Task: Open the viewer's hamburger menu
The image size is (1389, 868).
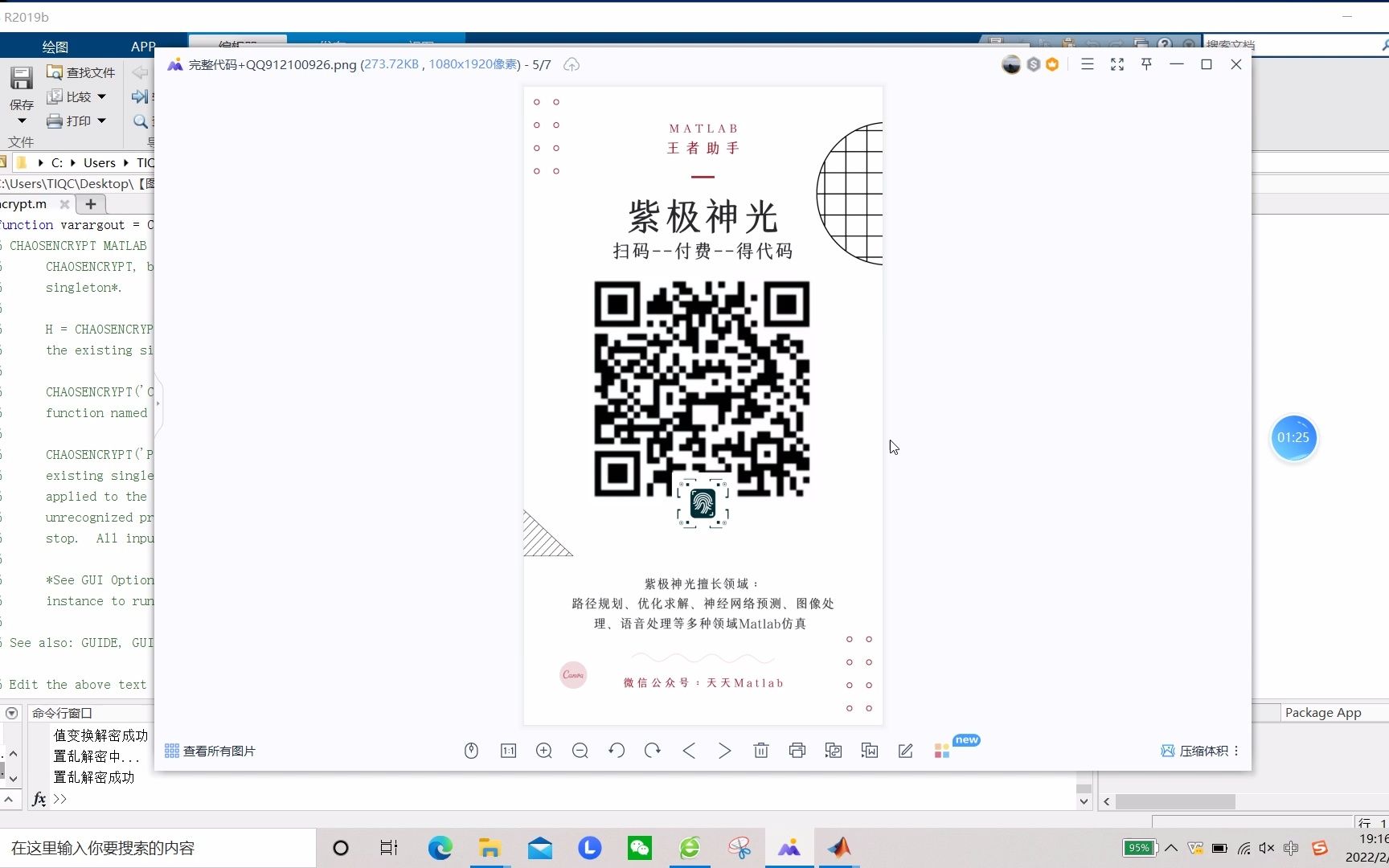Action: click(x=1087, y=64)
